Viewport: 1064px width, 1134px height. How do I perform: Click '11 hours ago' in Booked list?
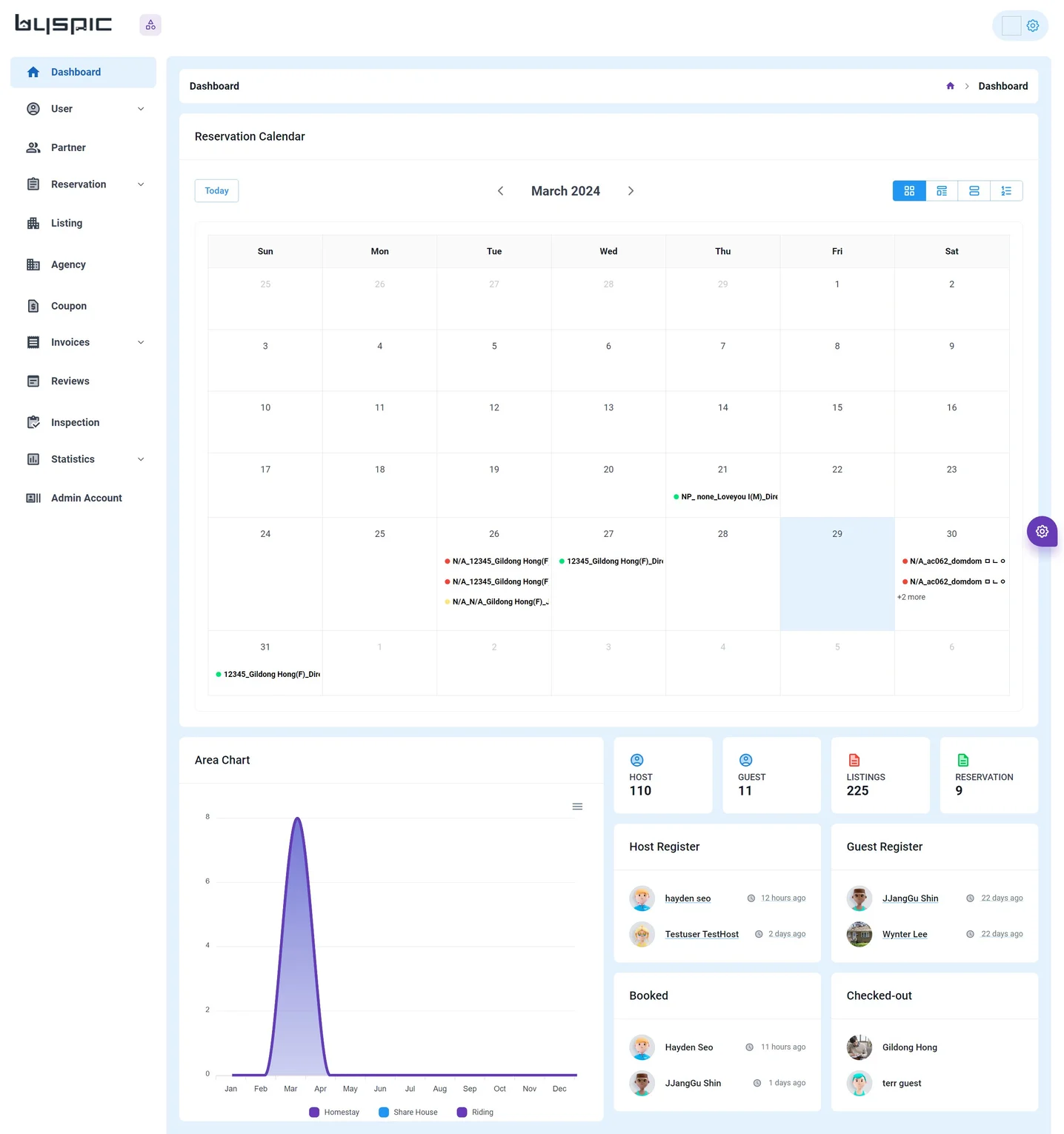click(x=783, y=1047)
